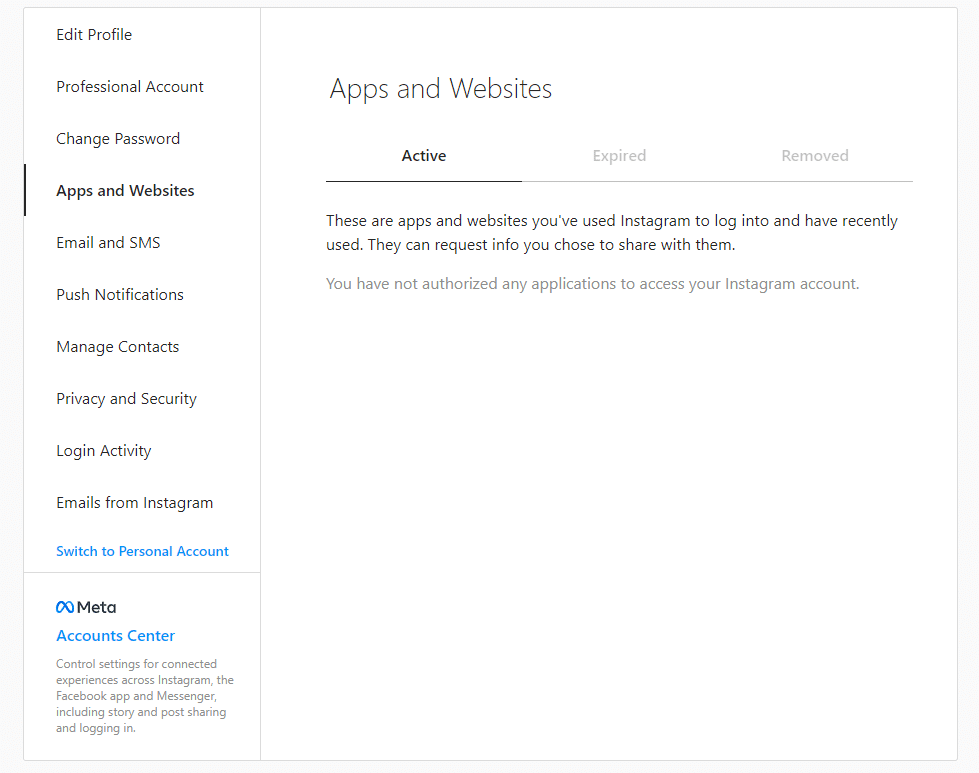979x773 pixels.
Task: Open Privacy and Security settings
Action: click(x=126, y=398)
